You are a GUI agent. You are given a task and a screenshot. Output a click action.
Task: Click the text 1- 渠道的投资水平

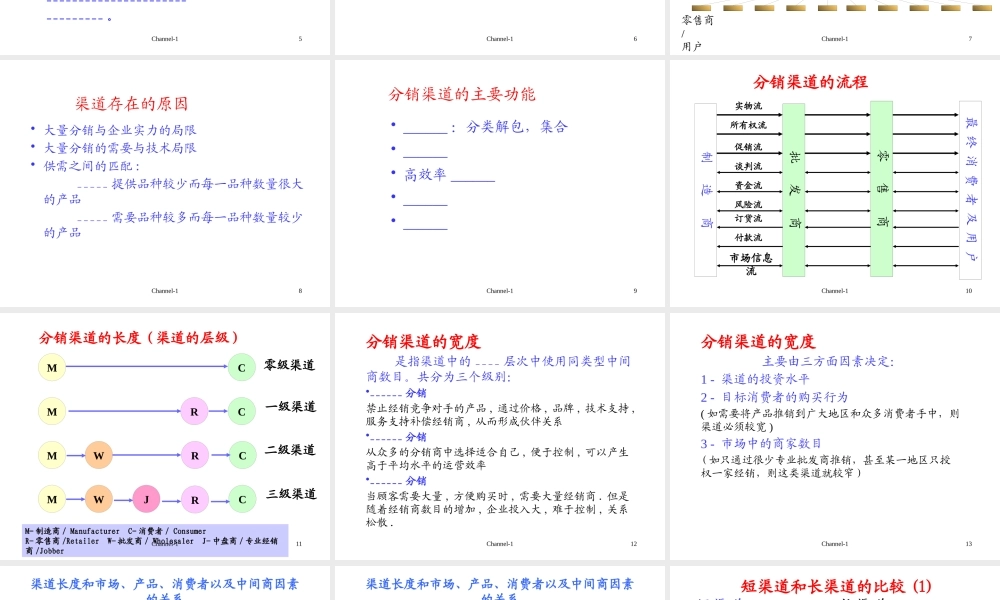(755, 379)
